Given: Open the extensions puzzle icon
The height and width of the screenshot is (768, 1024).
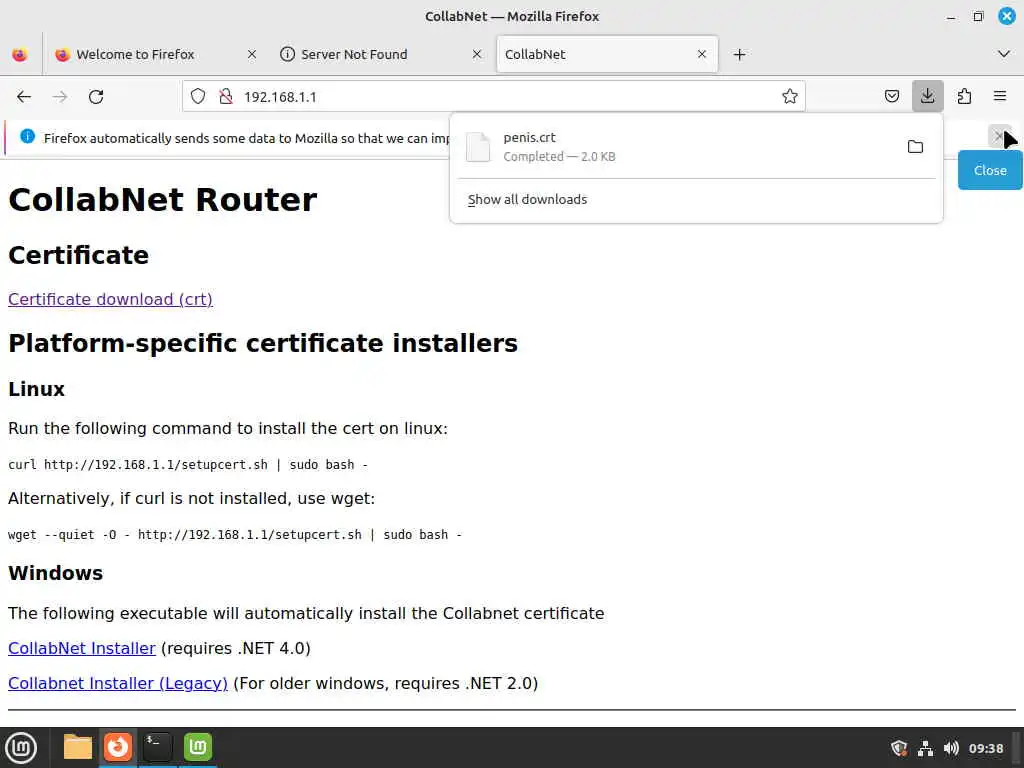Looking at the screenshot, I should (964, 97).
